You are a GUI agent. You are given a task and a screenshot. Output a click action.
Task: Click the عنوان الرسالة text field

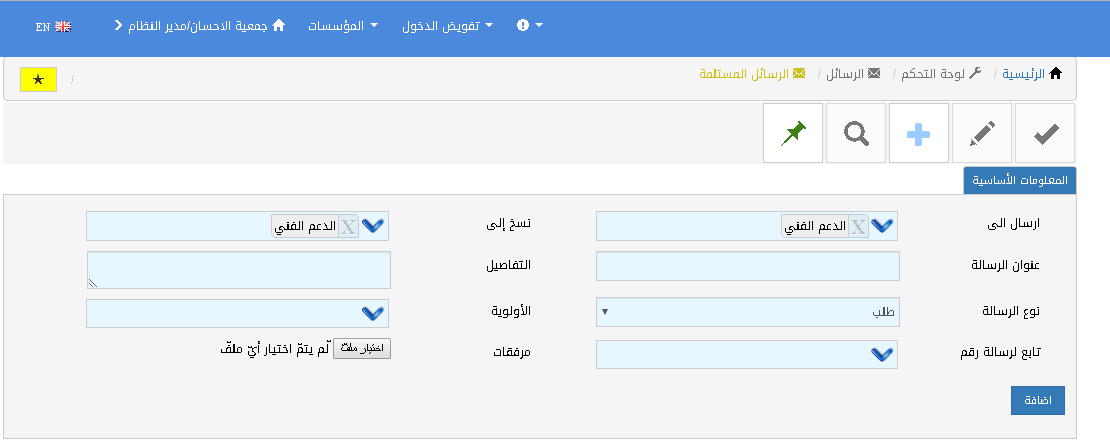[x=747, y=266]
